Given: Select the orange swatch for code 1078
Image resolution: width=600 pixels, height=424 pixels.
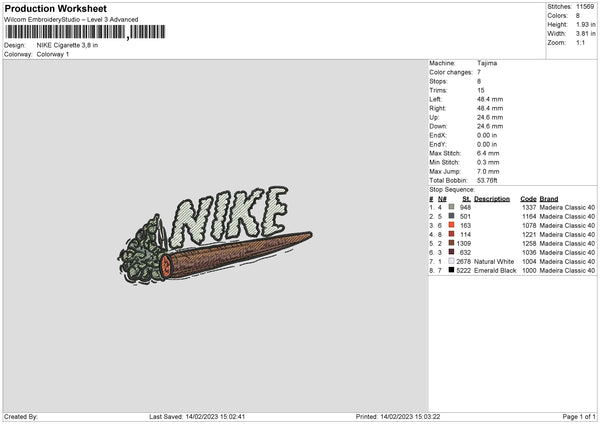Looking at the screenshot, I should [x=452, y=225].
